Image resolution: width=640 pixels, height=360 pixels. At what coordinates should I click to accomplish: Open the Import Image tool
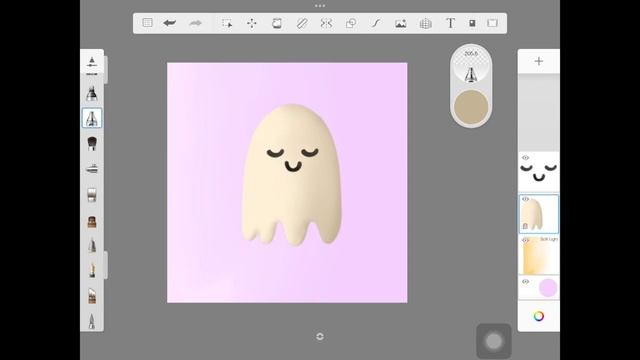pos(400,23)
